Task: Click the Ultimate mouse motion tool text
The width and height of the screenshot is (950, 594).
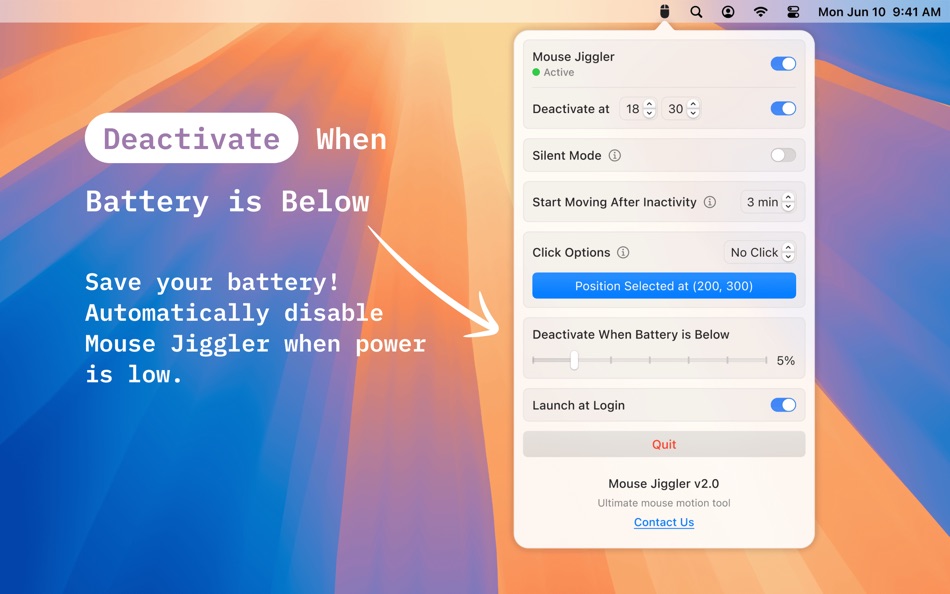Action: tap(664, 503)
